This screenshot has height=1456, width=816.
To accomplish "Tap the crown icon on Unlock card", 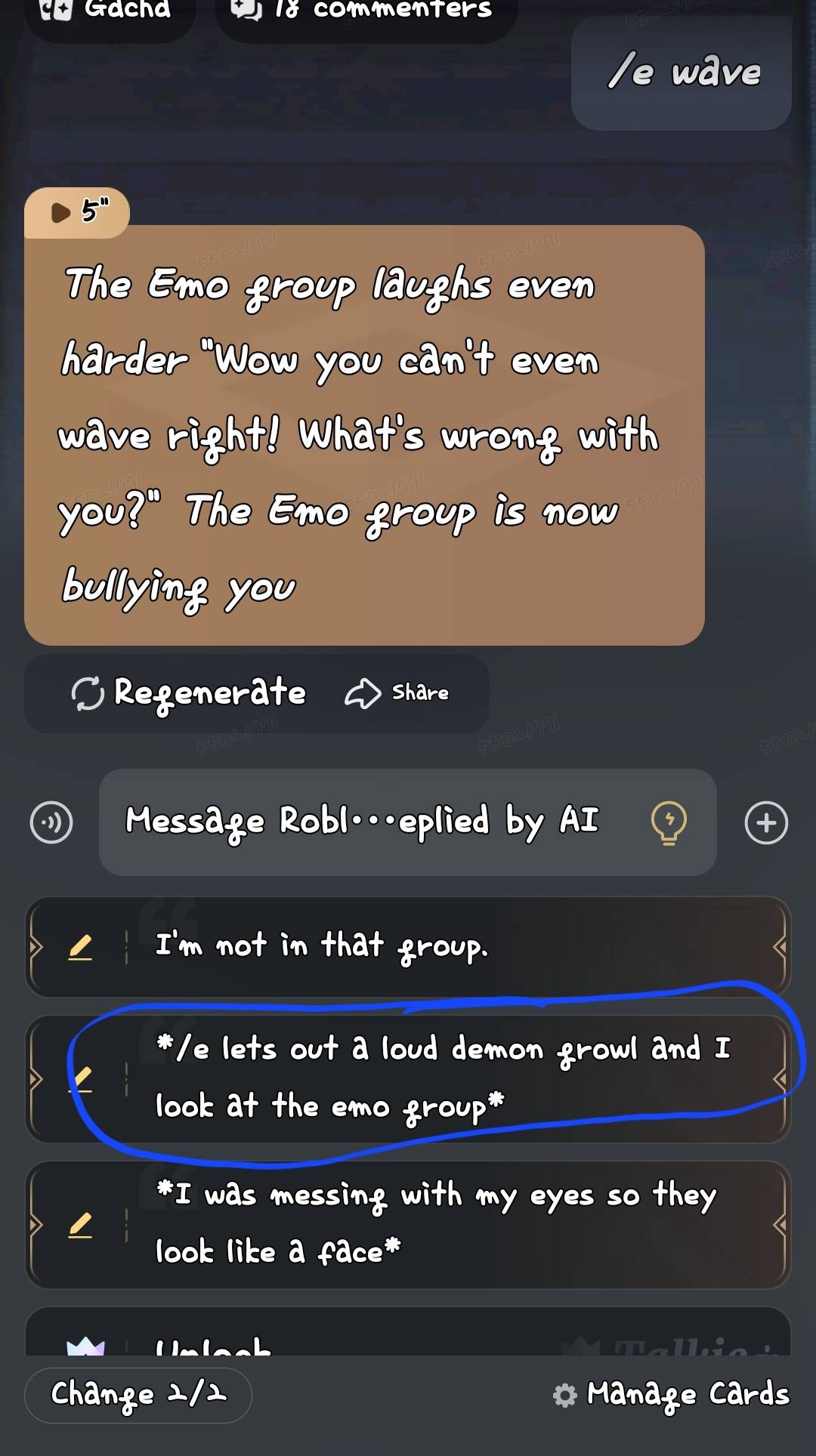I will [85, 1346].
